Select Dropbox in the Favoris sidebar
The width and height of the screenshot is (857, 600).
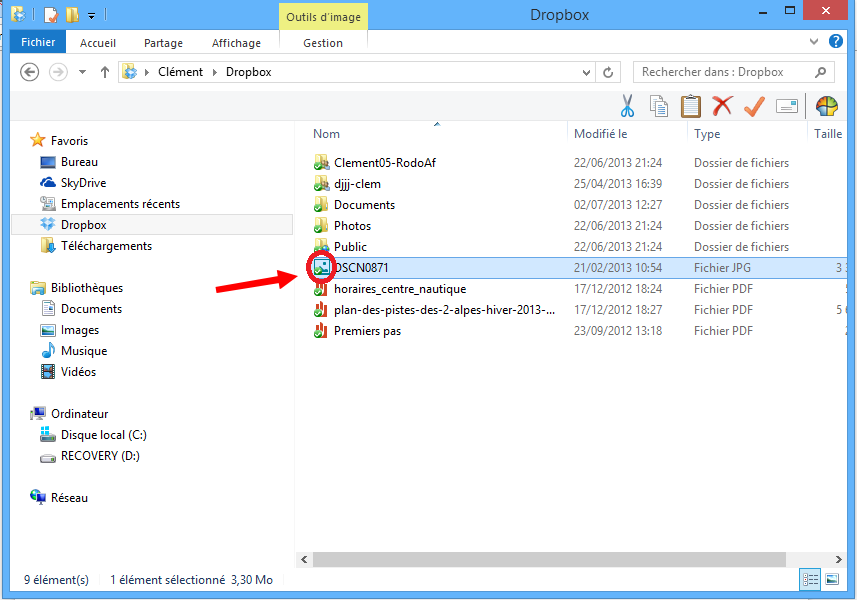pos(152,225)
